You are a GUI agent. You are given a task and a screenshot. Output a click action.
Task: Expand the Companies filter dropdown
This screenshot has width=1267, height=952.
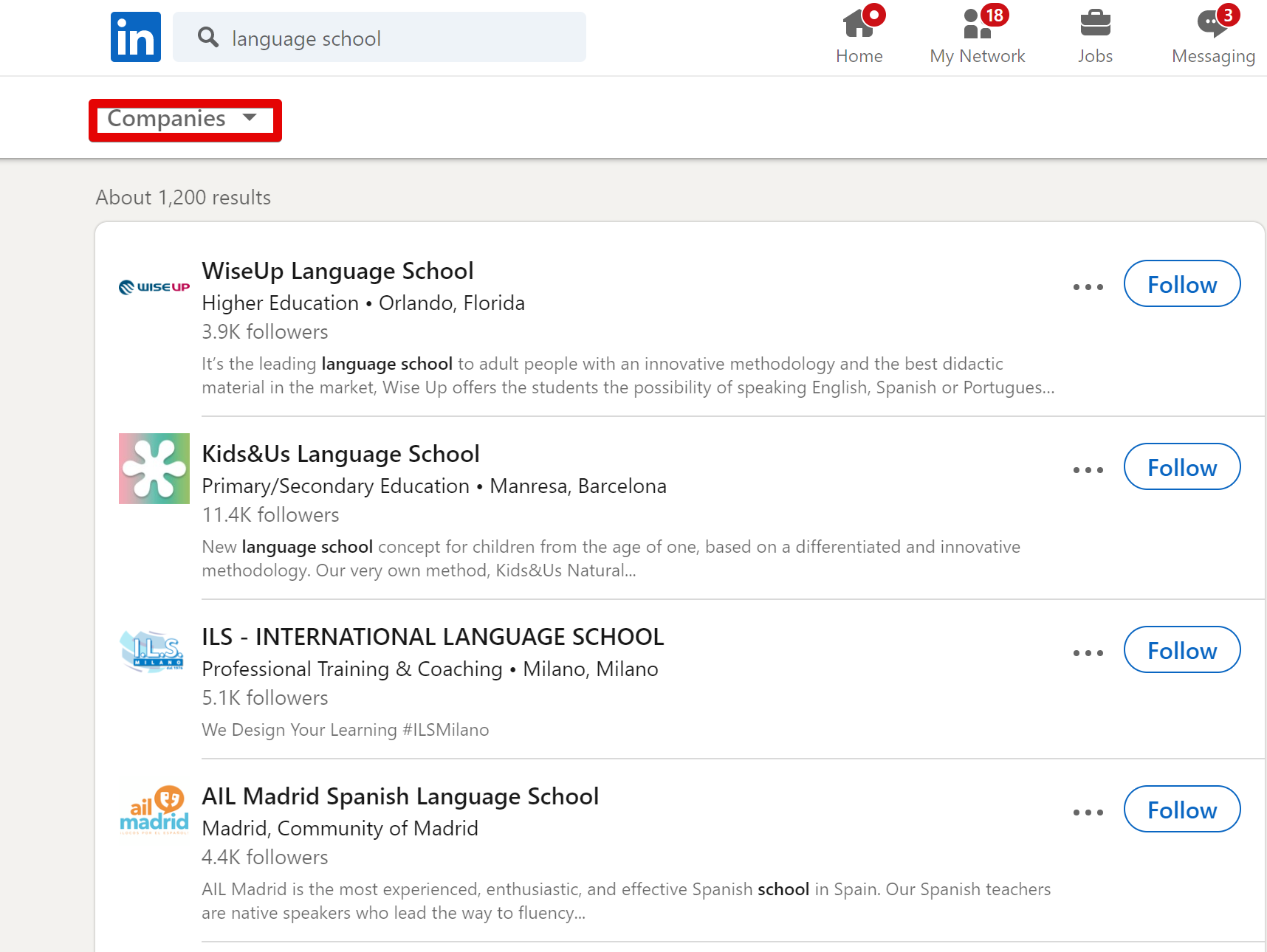183,119
